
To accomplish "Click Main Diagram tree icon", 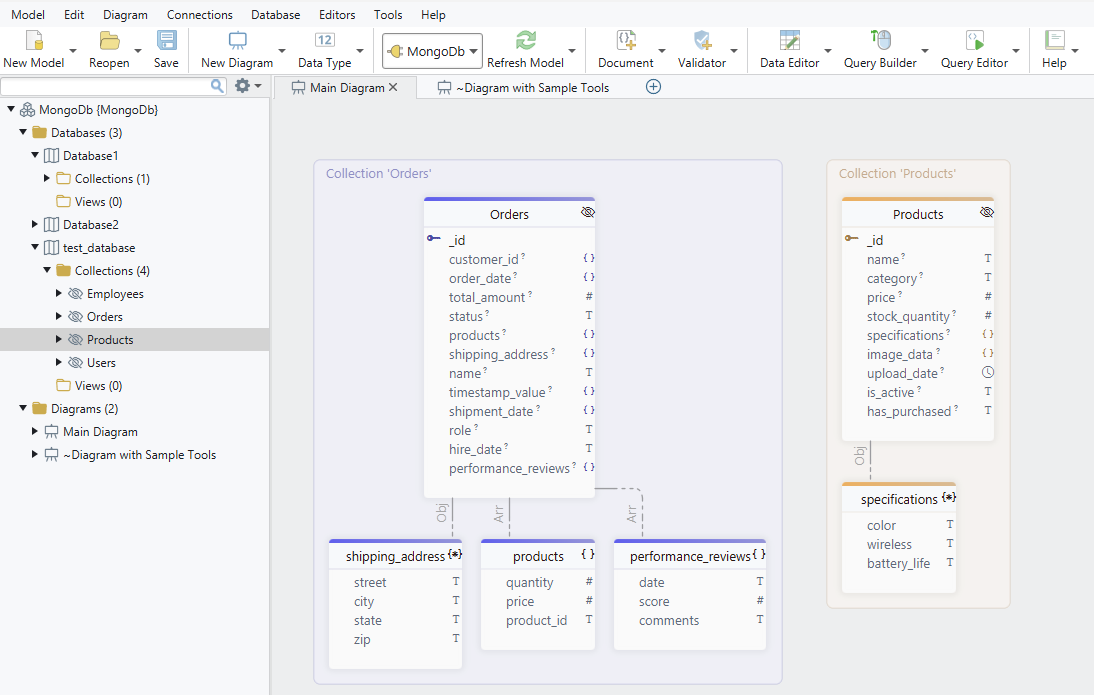I will click(51, 432).
